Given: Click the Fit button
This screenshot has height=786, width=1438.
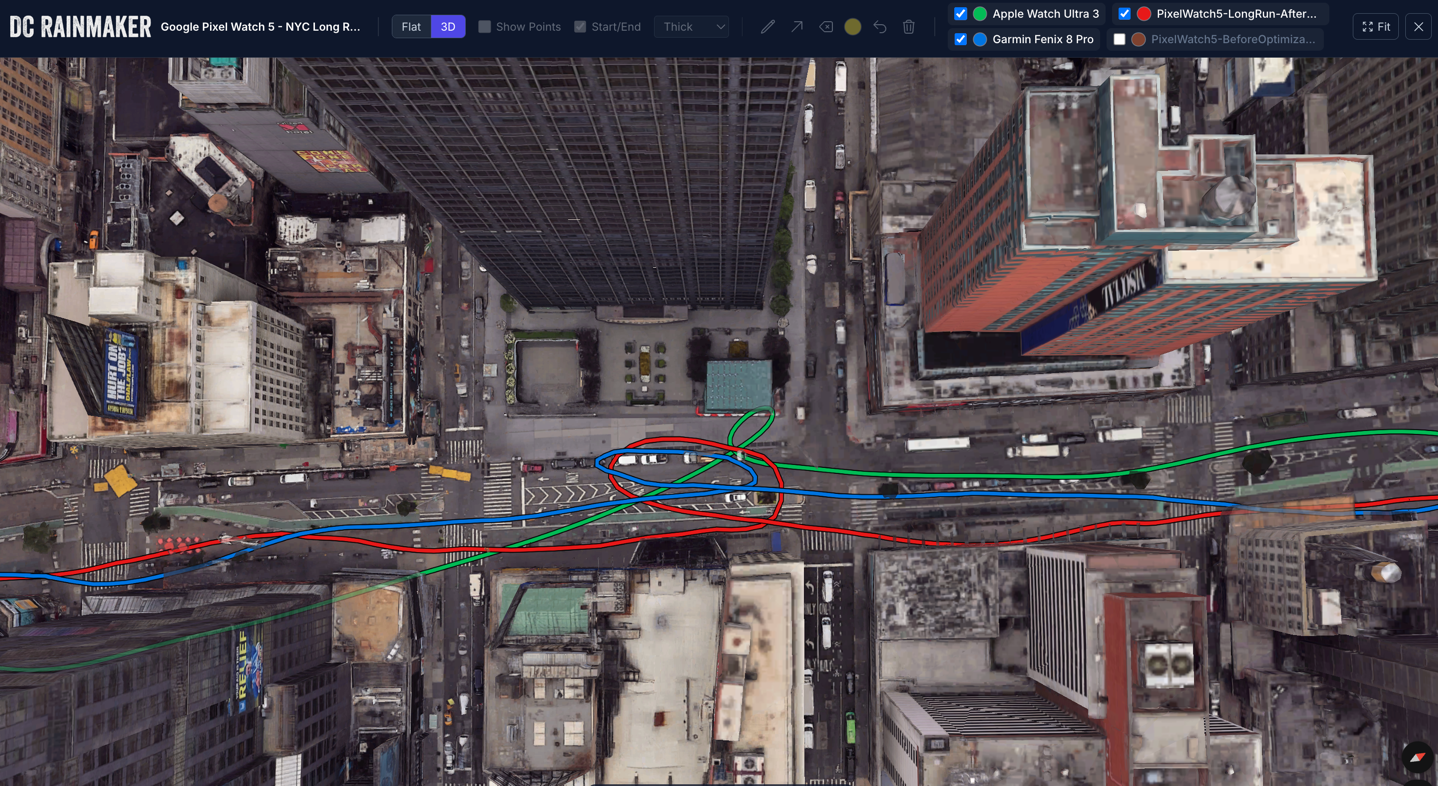Looking at the screenshot, I should pyautogui.click(x=1376, y=27).
